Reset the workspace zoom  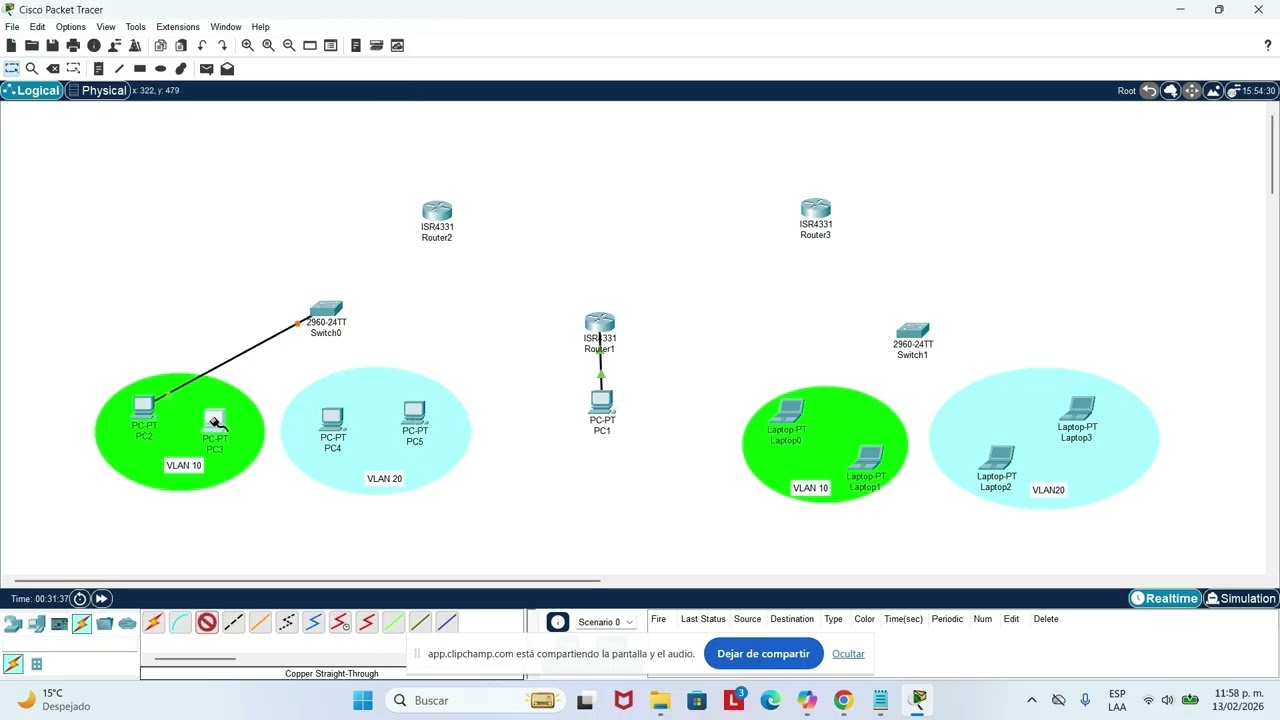[268, 45]
